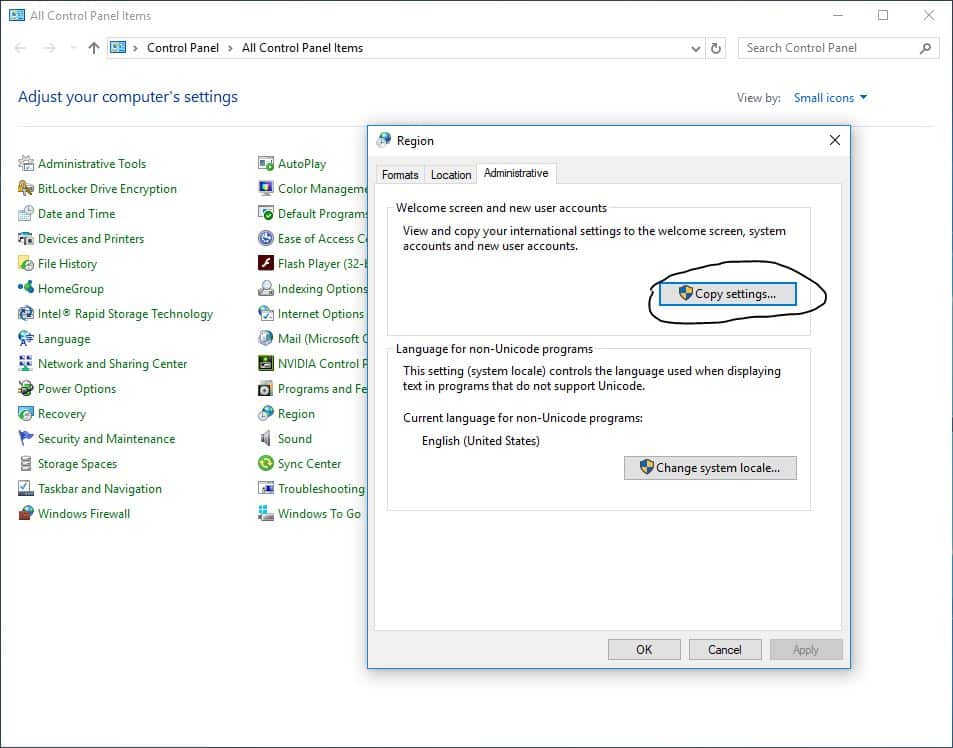Refresh the Control Panel view
The height and width of the screenshot is (748, 953).
click(x=716, y=49)
